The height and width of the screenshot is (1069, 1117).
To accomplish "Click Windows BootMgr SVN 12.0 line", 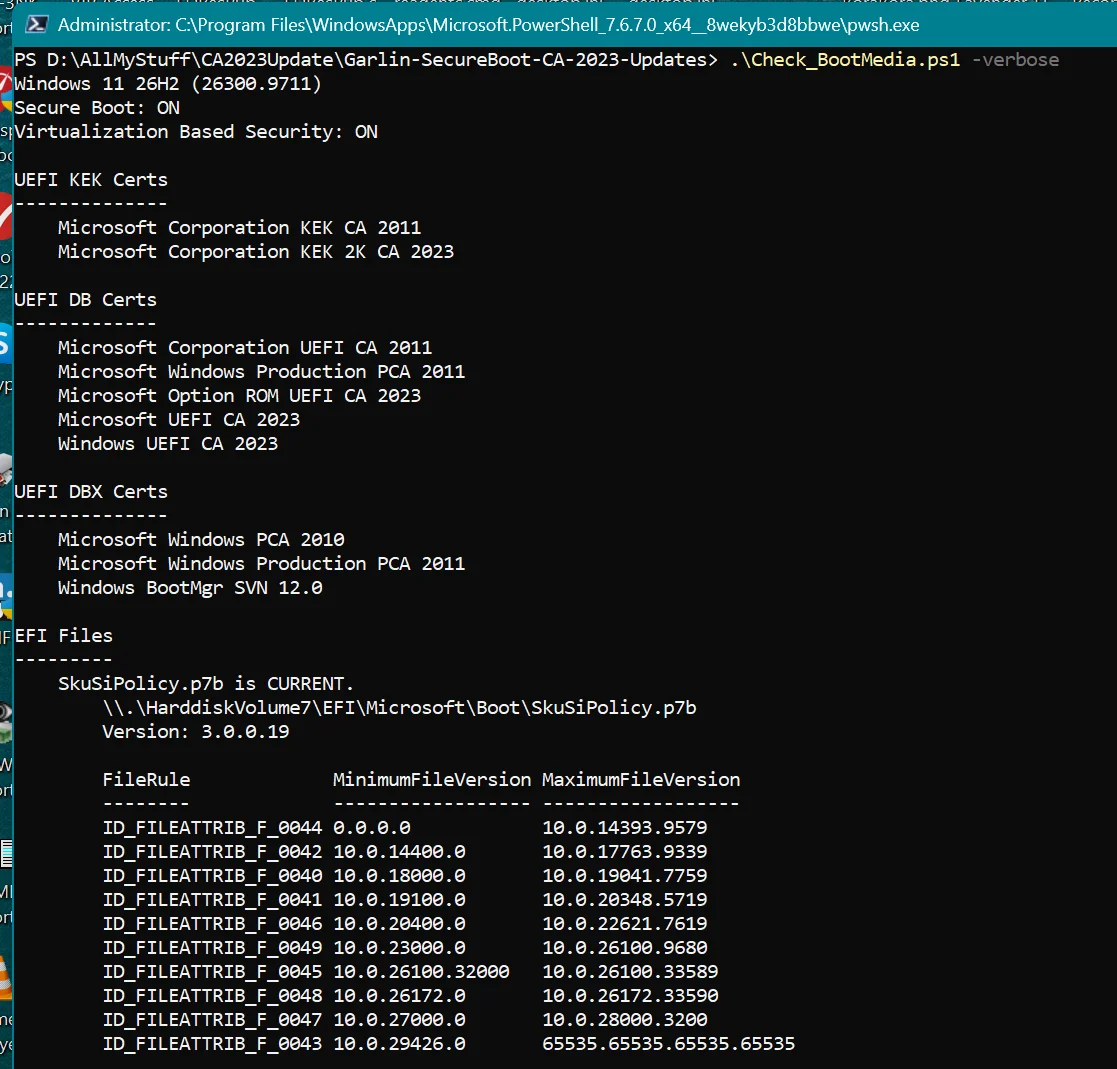I will [190, 588].
